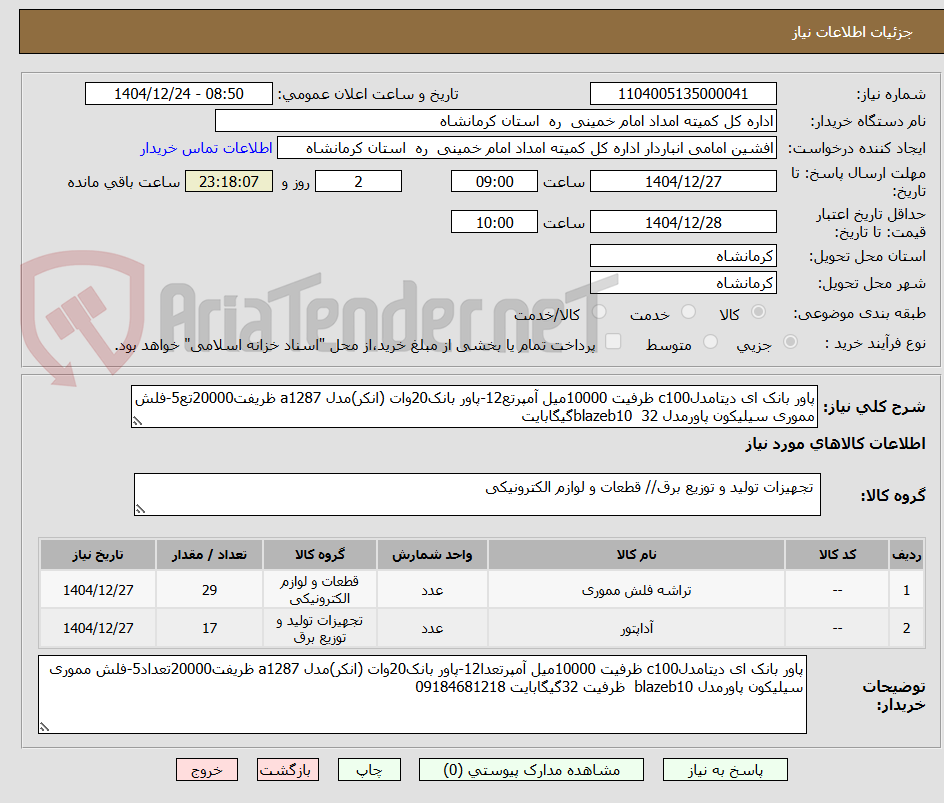This screenshot has width=944, height=803.
Task: Click the 'اطلاعات کالاهای مورد نیاز' section heading
Action: point(836,444)
